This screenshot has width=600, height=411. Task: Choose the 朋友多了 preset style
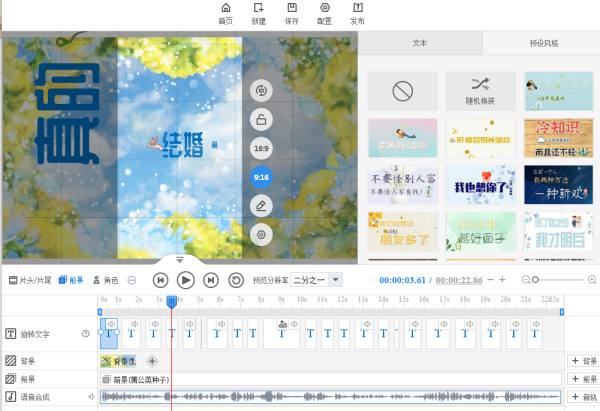(403, 232)
